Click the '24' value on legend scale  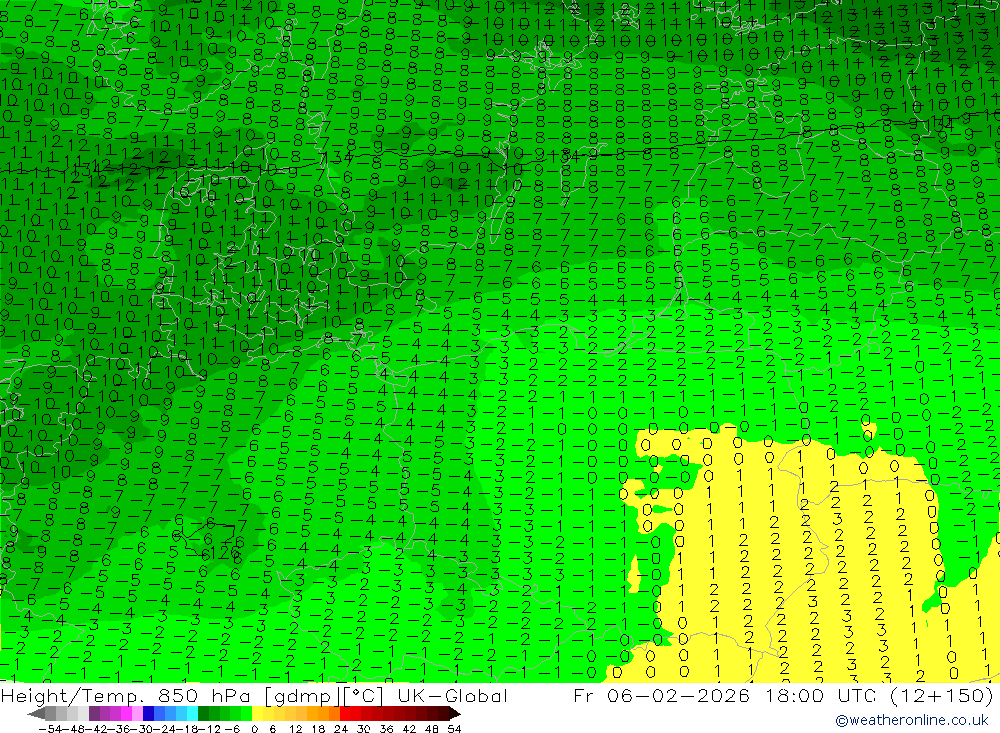[341, 729]
